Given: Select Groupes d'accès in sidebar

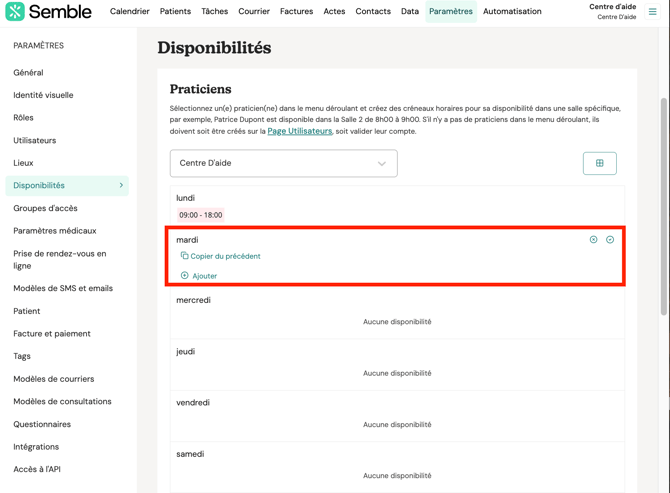Looking at the screenshot, I should 45,208.
